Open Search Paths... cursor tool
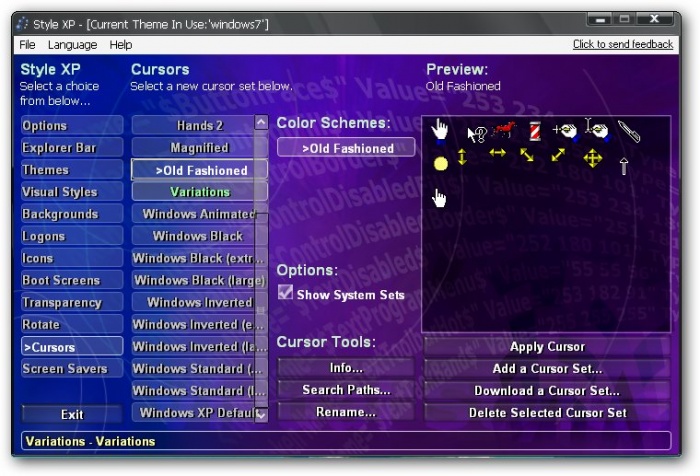Viewport: 700px width, 476px height. point(346,390)
